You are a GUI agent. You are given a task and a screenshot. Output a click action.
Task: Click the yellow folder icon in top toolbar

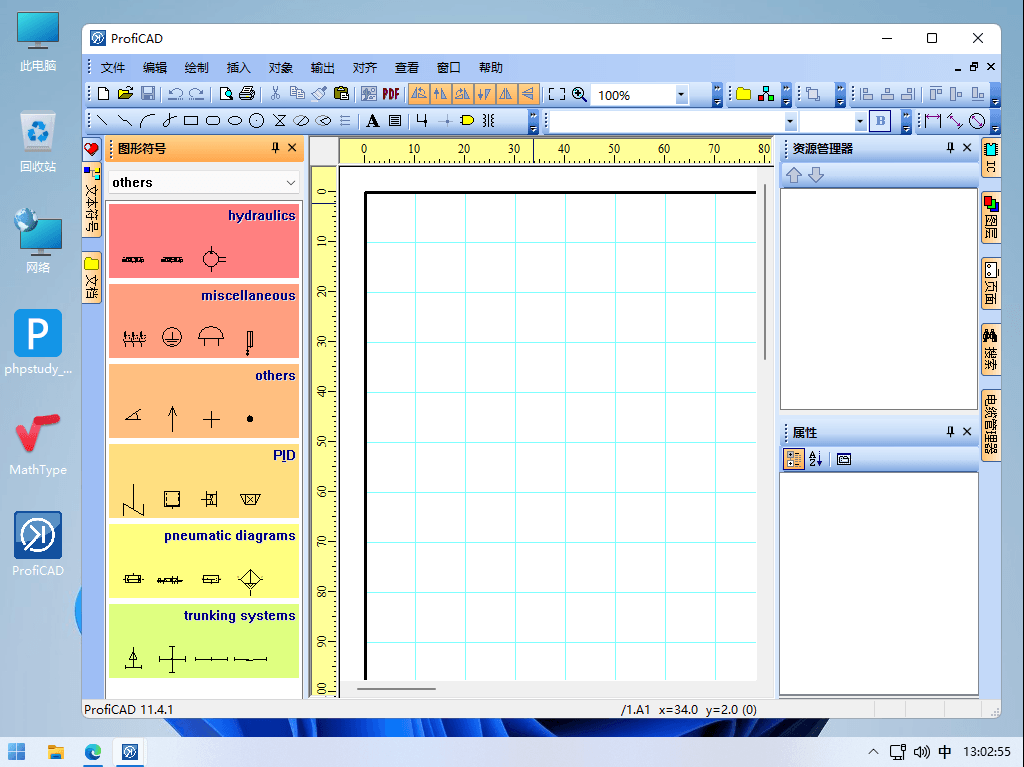[x=743, y=94]
